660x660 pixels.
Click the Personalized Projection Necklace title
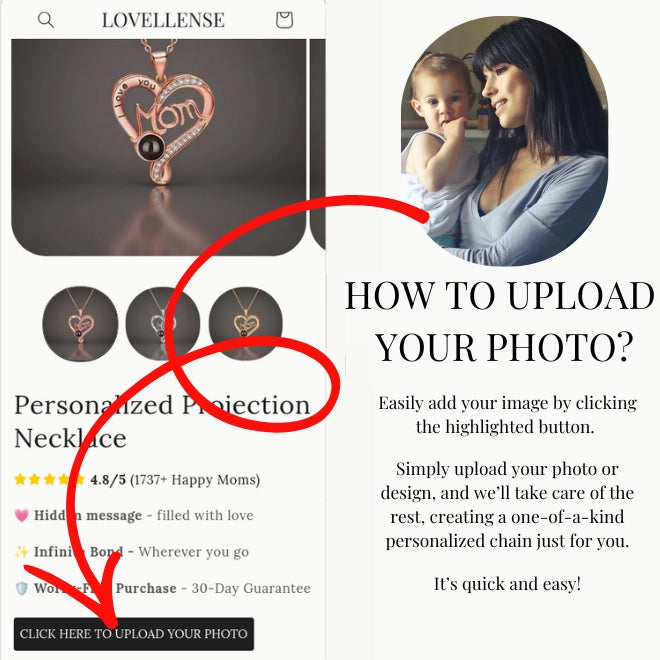click(162, 421)
